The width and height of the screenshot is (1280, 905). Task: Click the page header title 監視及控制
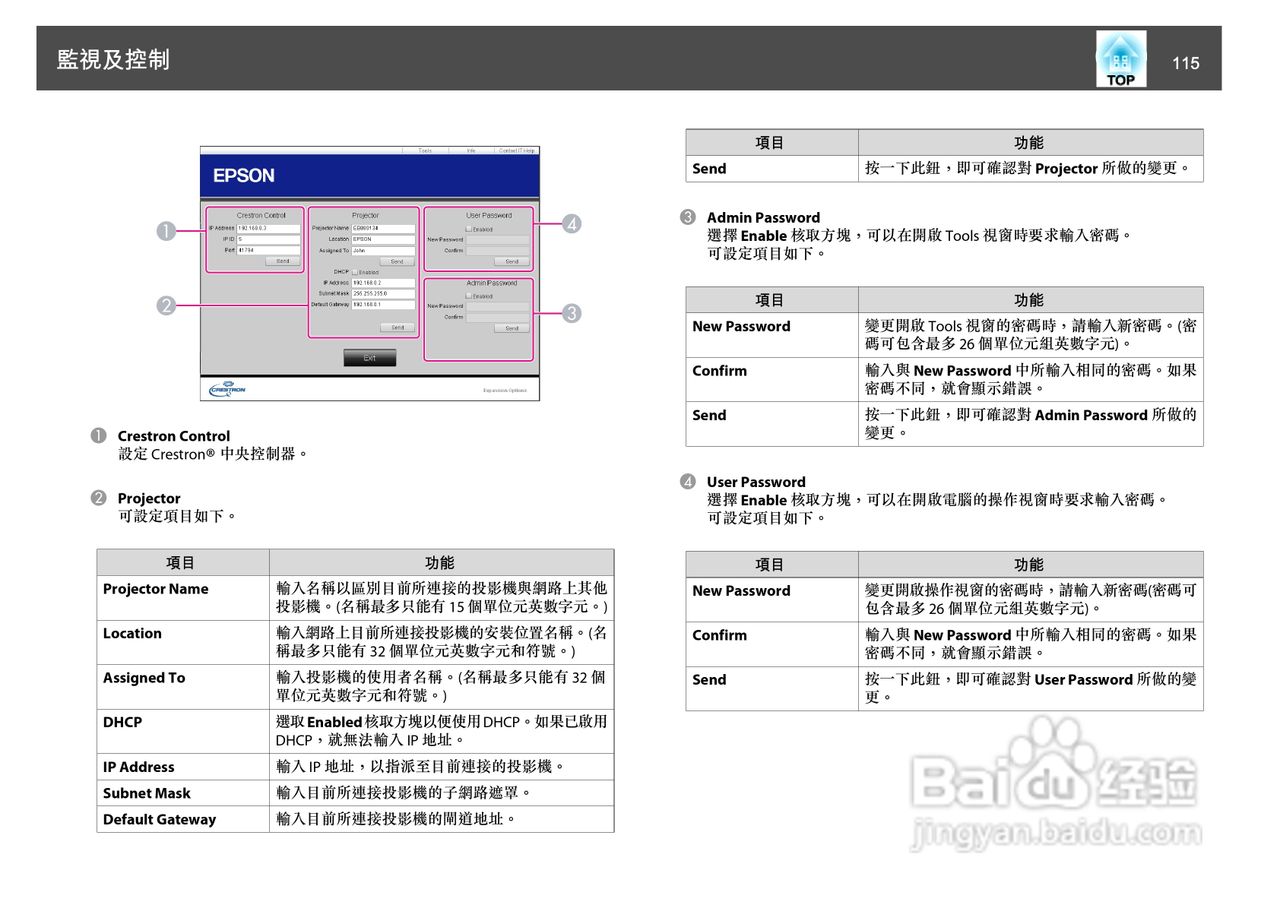pyautogui.click(x=113, y=60)
